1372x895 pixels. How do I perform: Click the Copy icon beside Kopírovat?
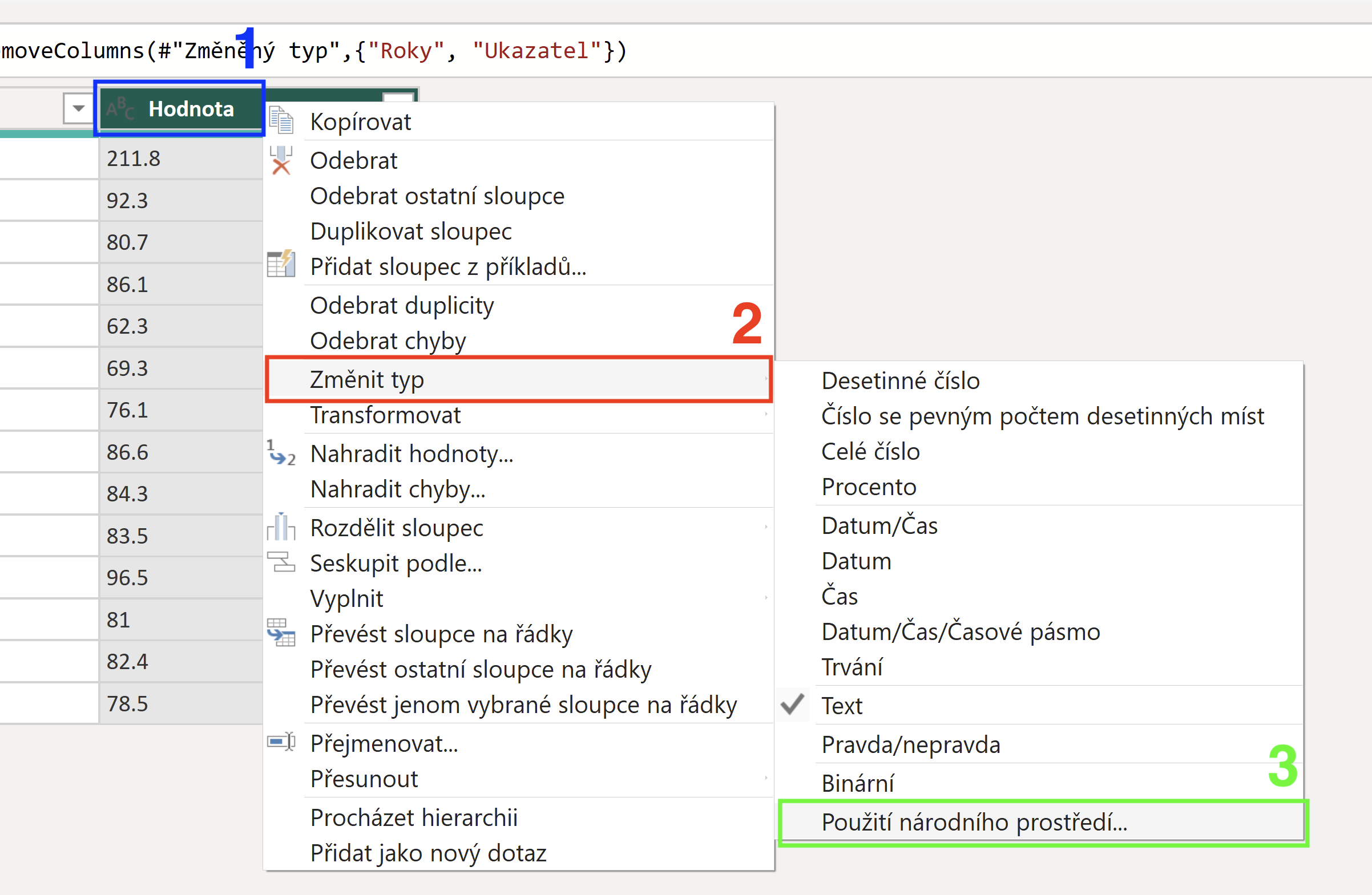(281, 121)
